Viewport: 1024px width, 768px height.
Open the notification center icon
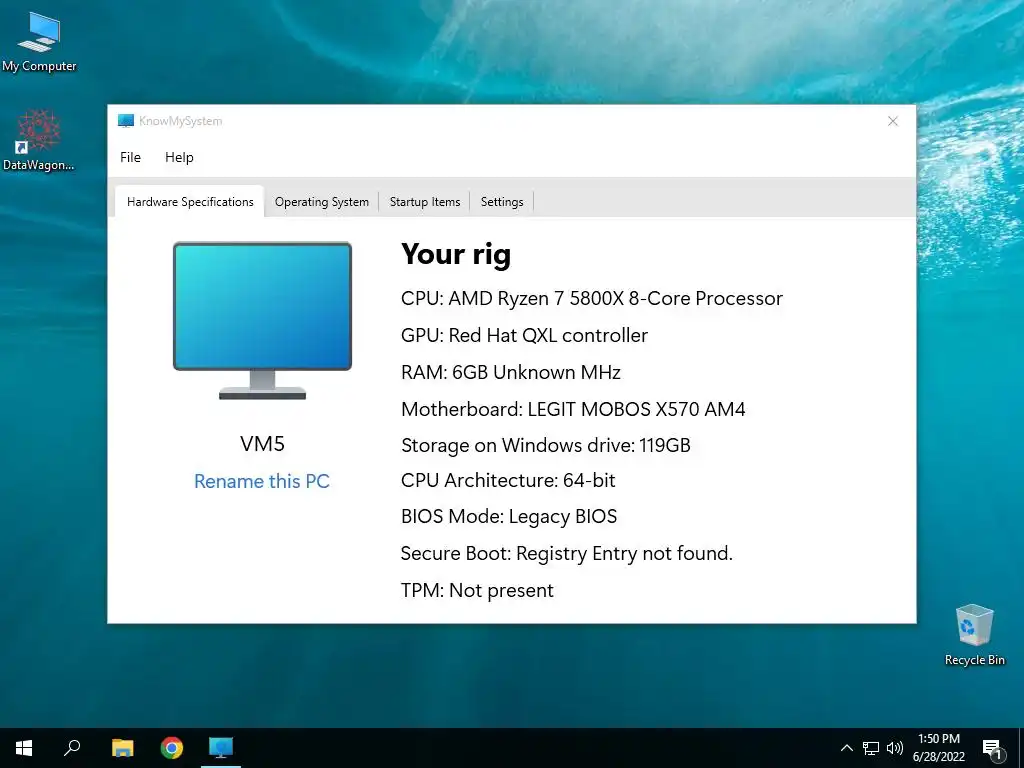click(993, 749)
